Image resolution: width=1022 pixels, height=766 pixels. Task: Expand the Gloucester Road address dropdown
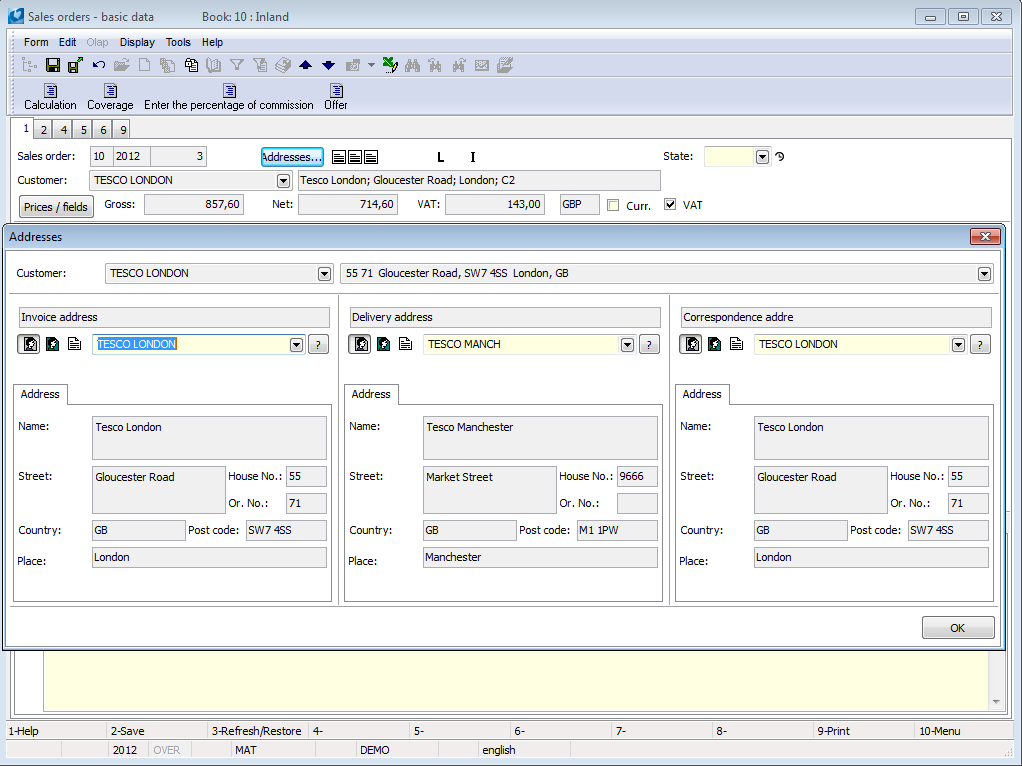tap(984, 274)
